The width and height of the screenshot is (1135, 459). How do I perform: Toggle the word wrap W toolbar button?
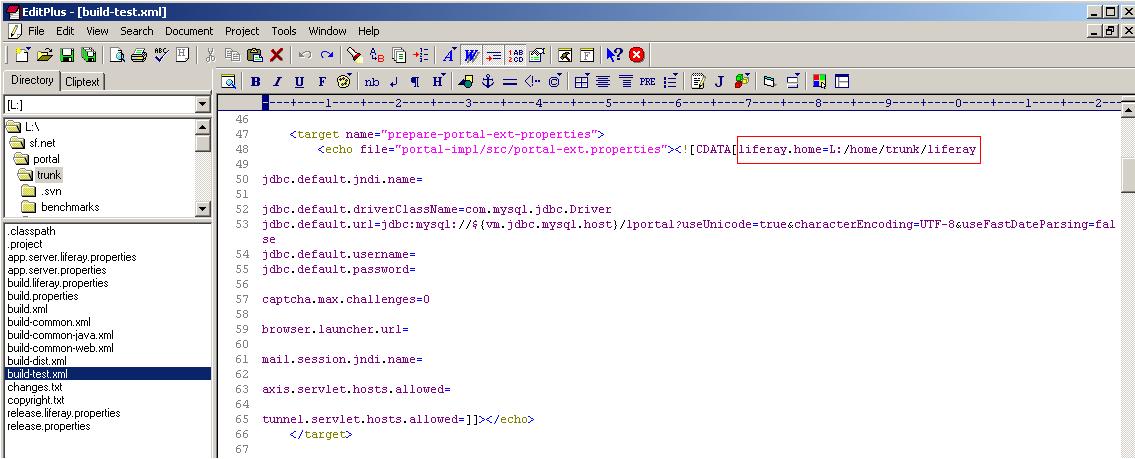[x=471, y=56]
